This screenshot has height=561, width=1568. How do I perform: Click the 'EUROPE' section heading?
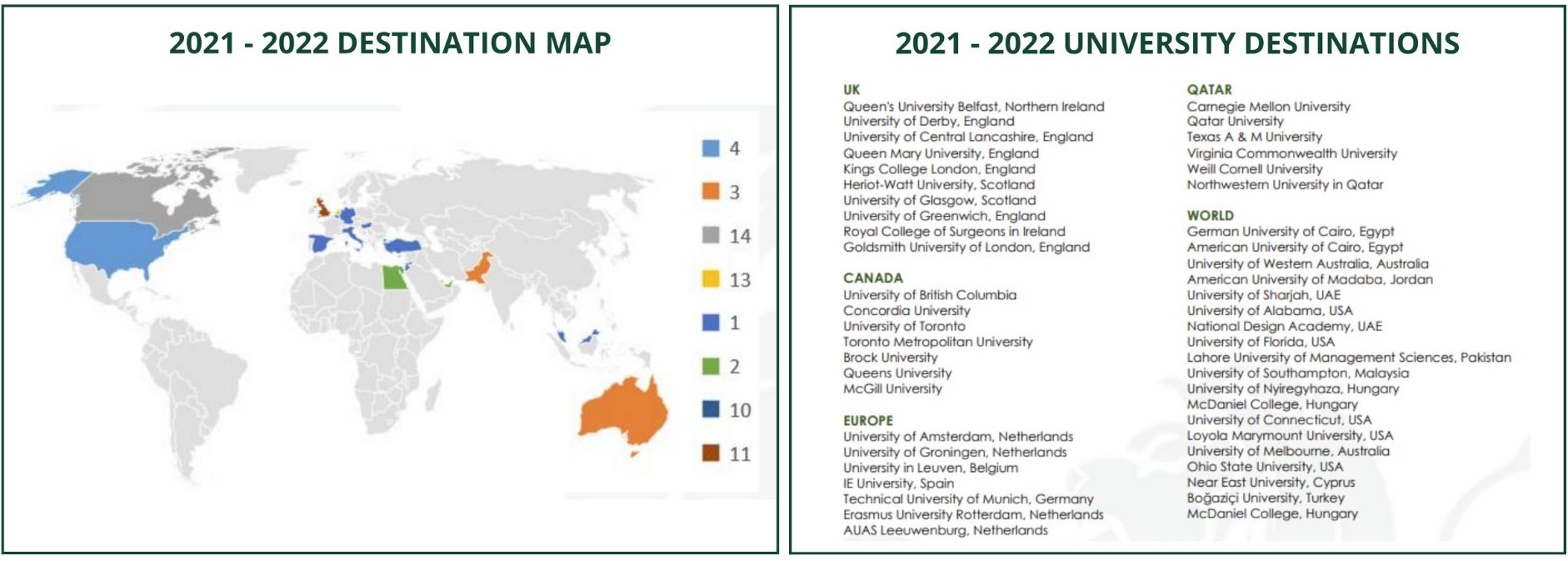tap(868, 421)
